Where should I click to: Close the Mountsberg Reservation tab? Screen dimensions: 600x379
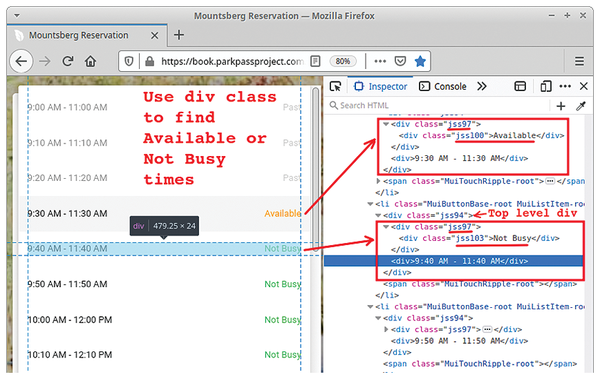pyautogui.click(x=155, y=36)
